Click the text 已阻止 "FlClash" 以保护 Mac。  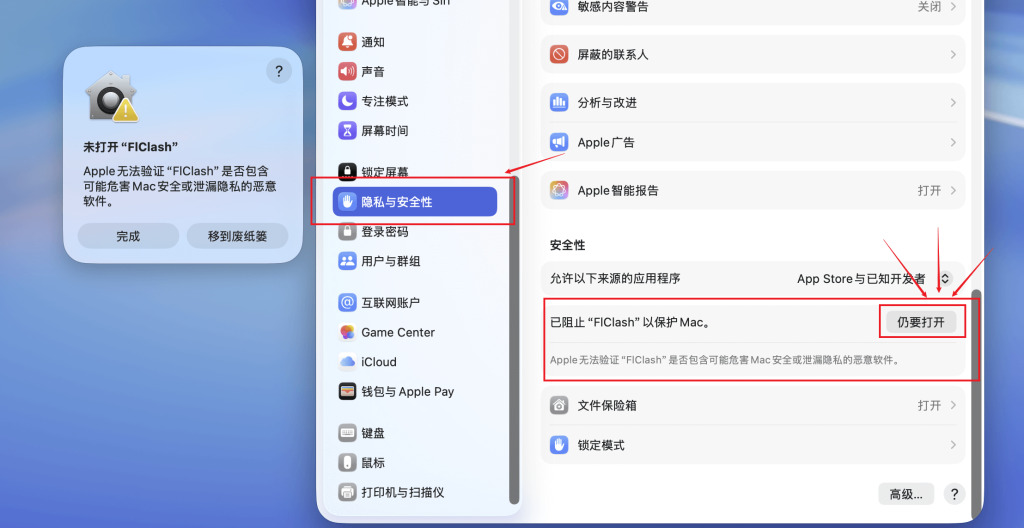630,322
